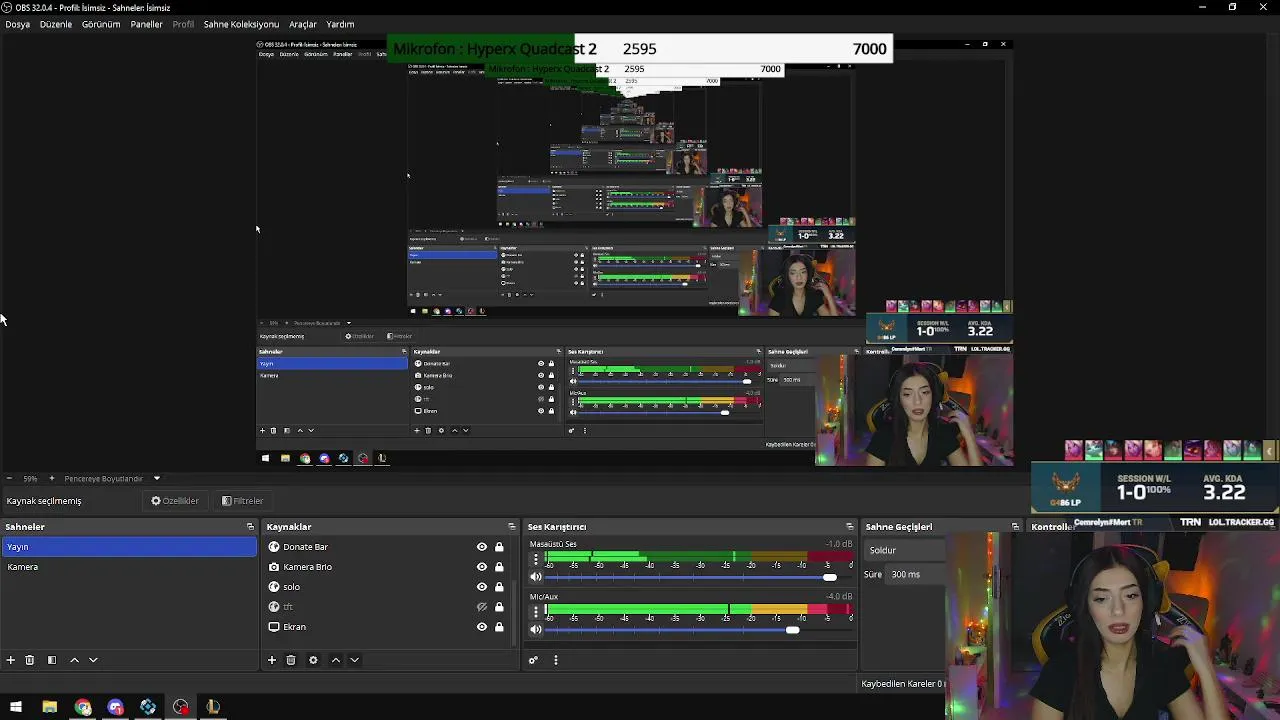Viewport: 1280px width, 720px height.
Task: Zoom in the preview with the plus icon
Action: click(52, 479)
